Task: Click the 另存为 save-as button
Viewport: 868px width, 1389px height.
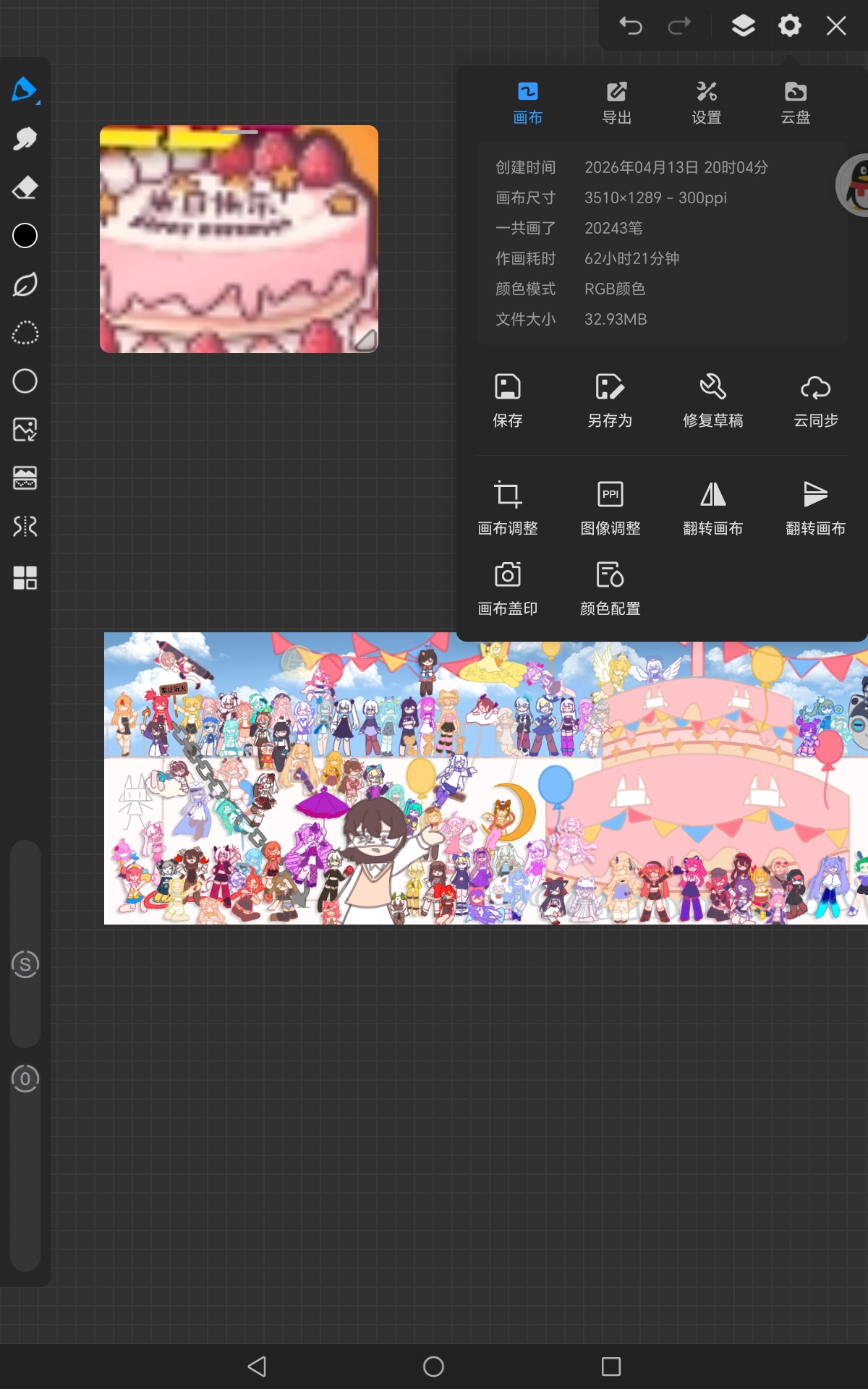Action: tap(610, 401)
